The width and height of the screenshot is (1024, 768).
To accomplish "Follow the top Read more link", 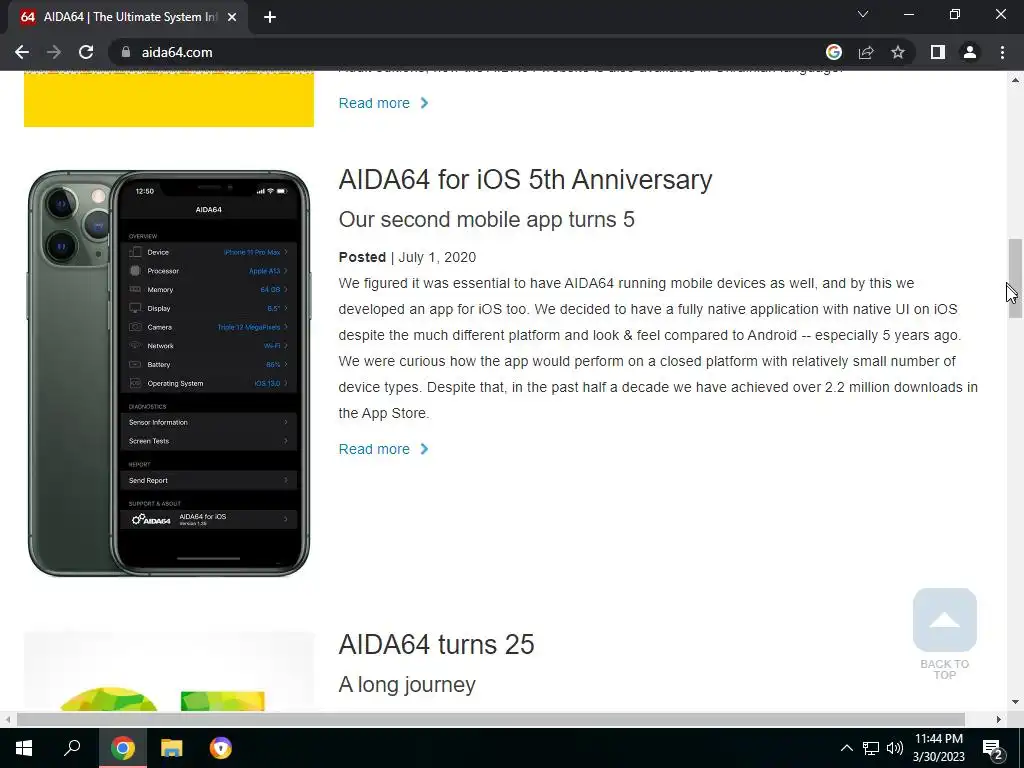I will (383, 103).
